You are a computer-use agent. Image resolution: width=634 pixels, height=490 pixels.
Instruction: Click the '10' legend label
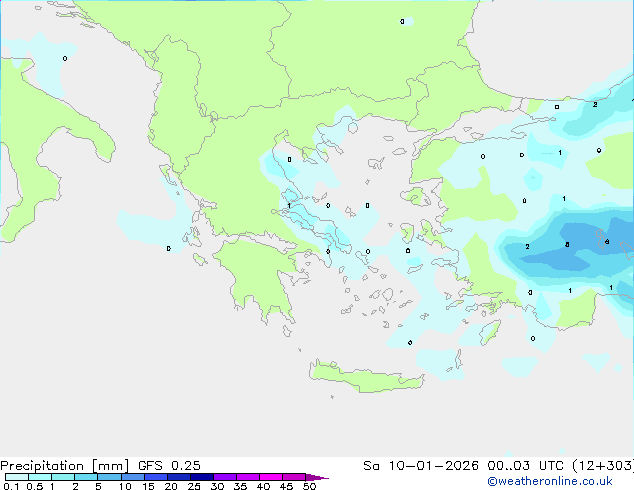[x=125, y=486]
